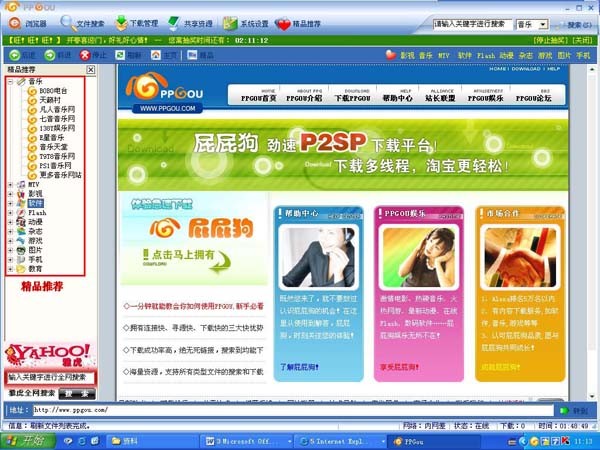Expand the 图片 tree node
The height and width of the screenshot is (450, 600).
[x=11, y=250]
